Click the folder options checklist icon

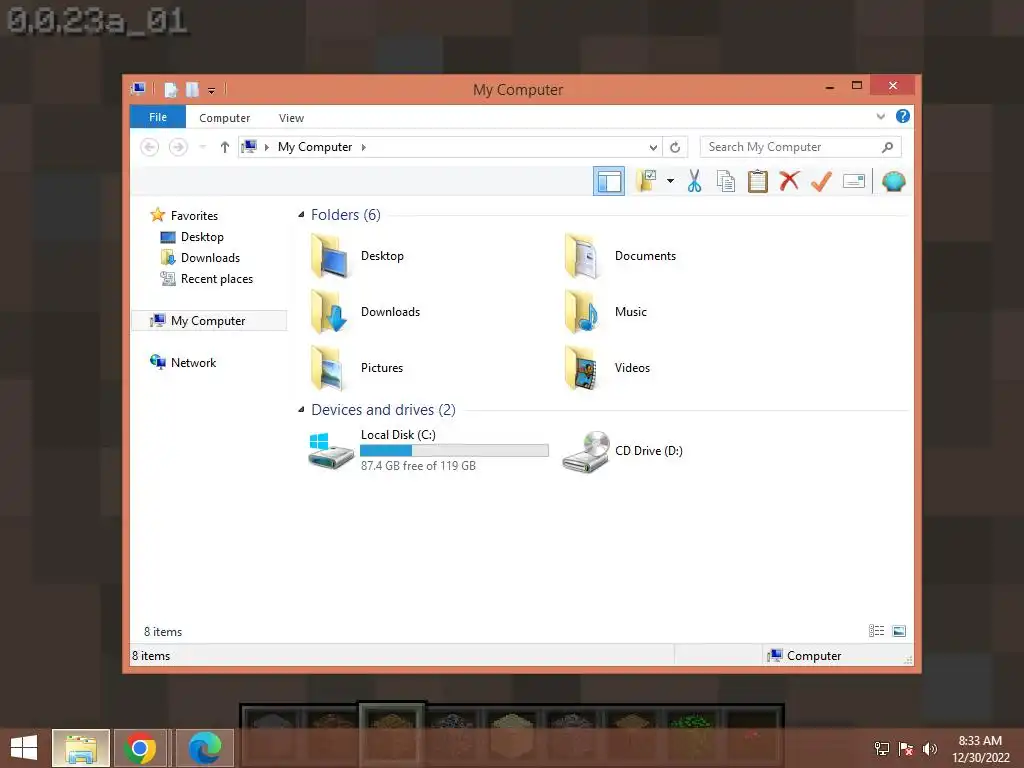click(647, 181)
